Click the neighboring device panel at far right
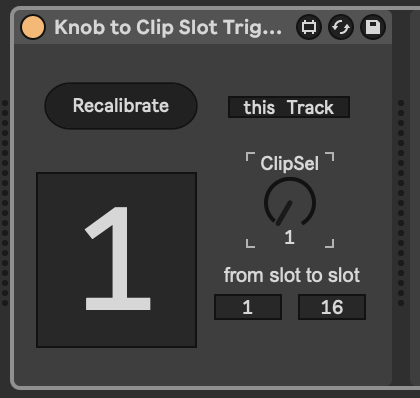420x398 pixels. (415, 198)
